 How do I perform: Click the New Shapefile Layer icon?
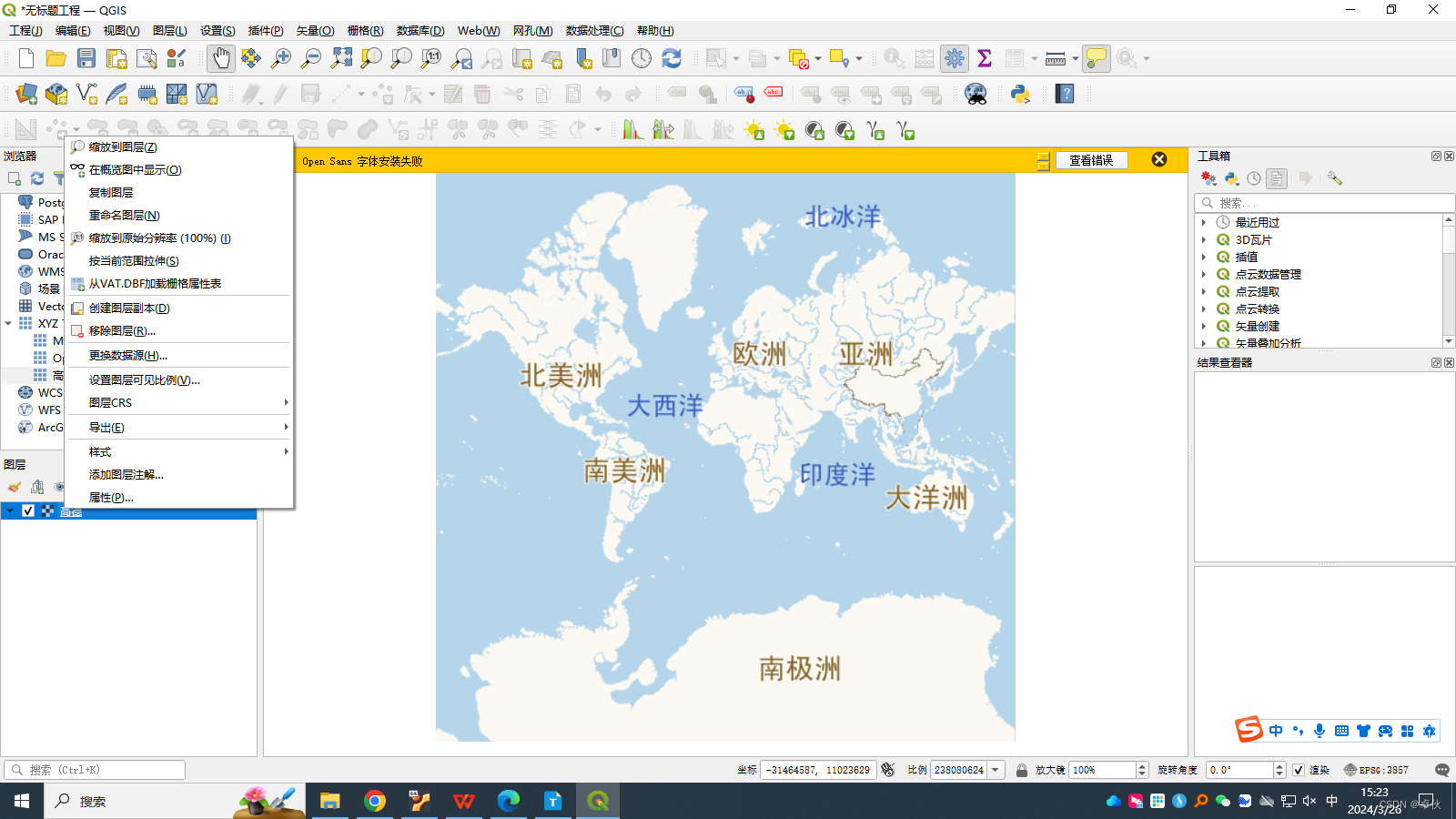click(x=86, y=94)
